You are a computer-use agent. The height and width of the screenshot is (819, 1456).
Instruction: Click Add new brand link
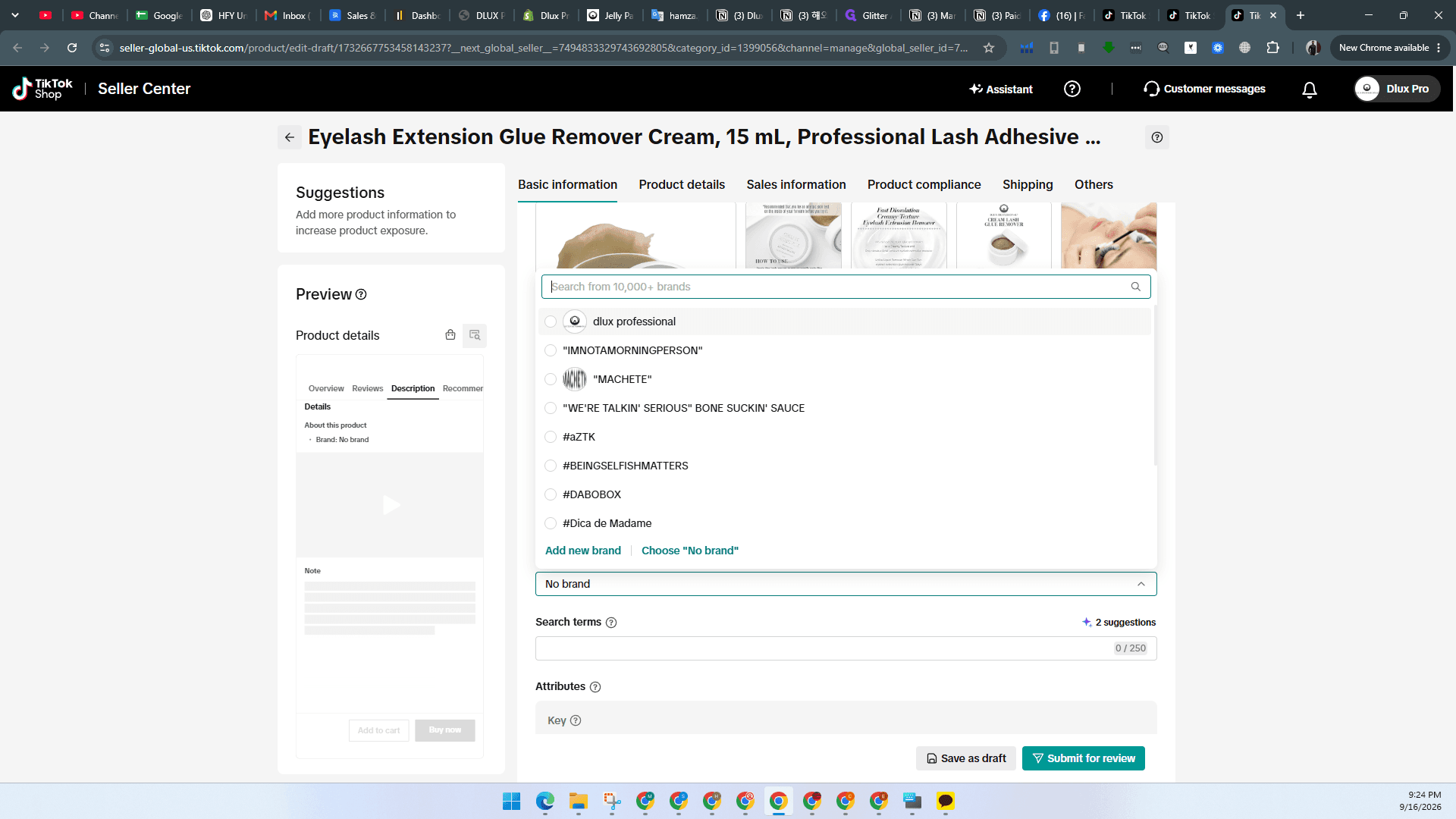pos(582,551)
